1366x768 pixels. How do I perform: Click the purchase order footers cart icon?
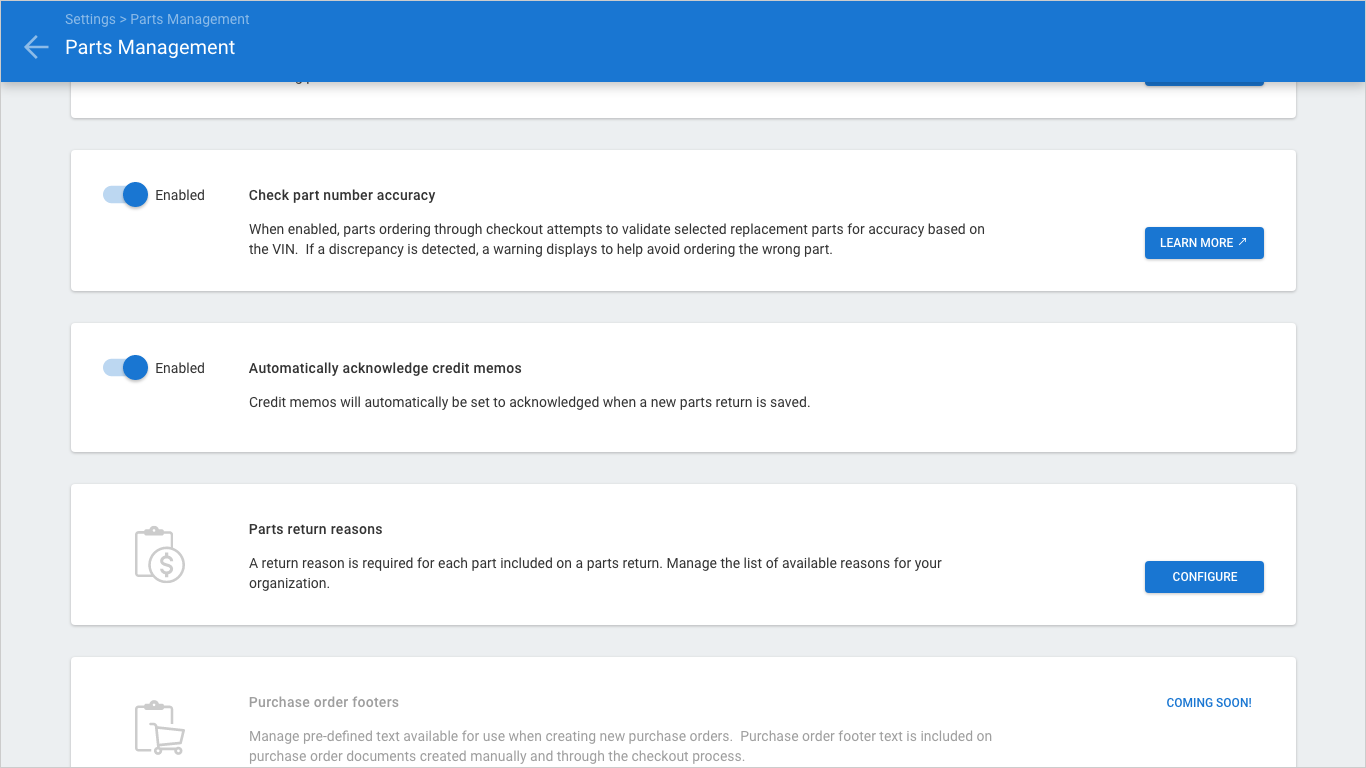click(x=159, y=727)
